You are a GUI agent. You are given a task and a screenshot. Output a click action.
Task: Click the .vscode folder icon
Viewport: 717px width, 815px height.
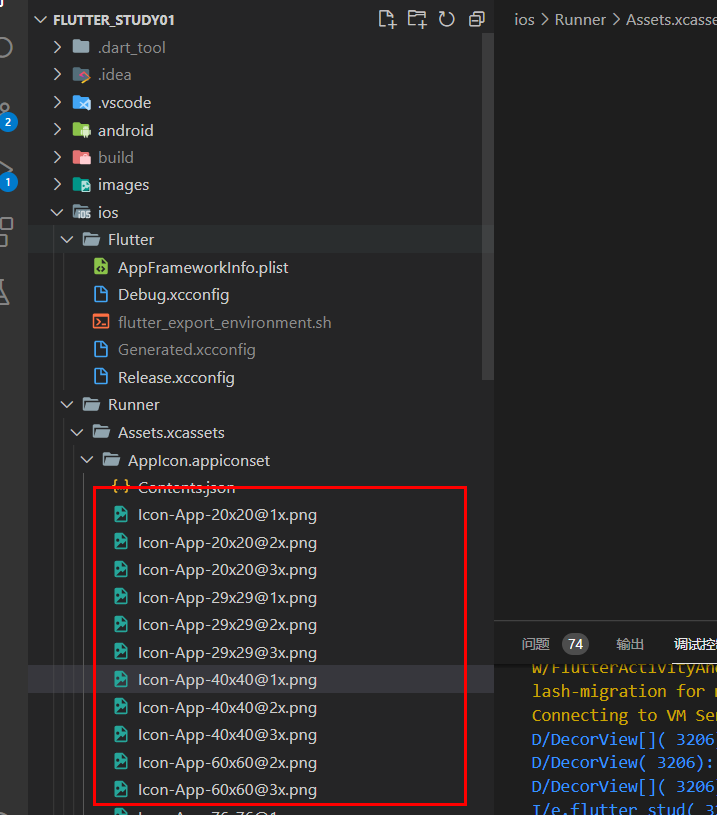coord(82,102)
